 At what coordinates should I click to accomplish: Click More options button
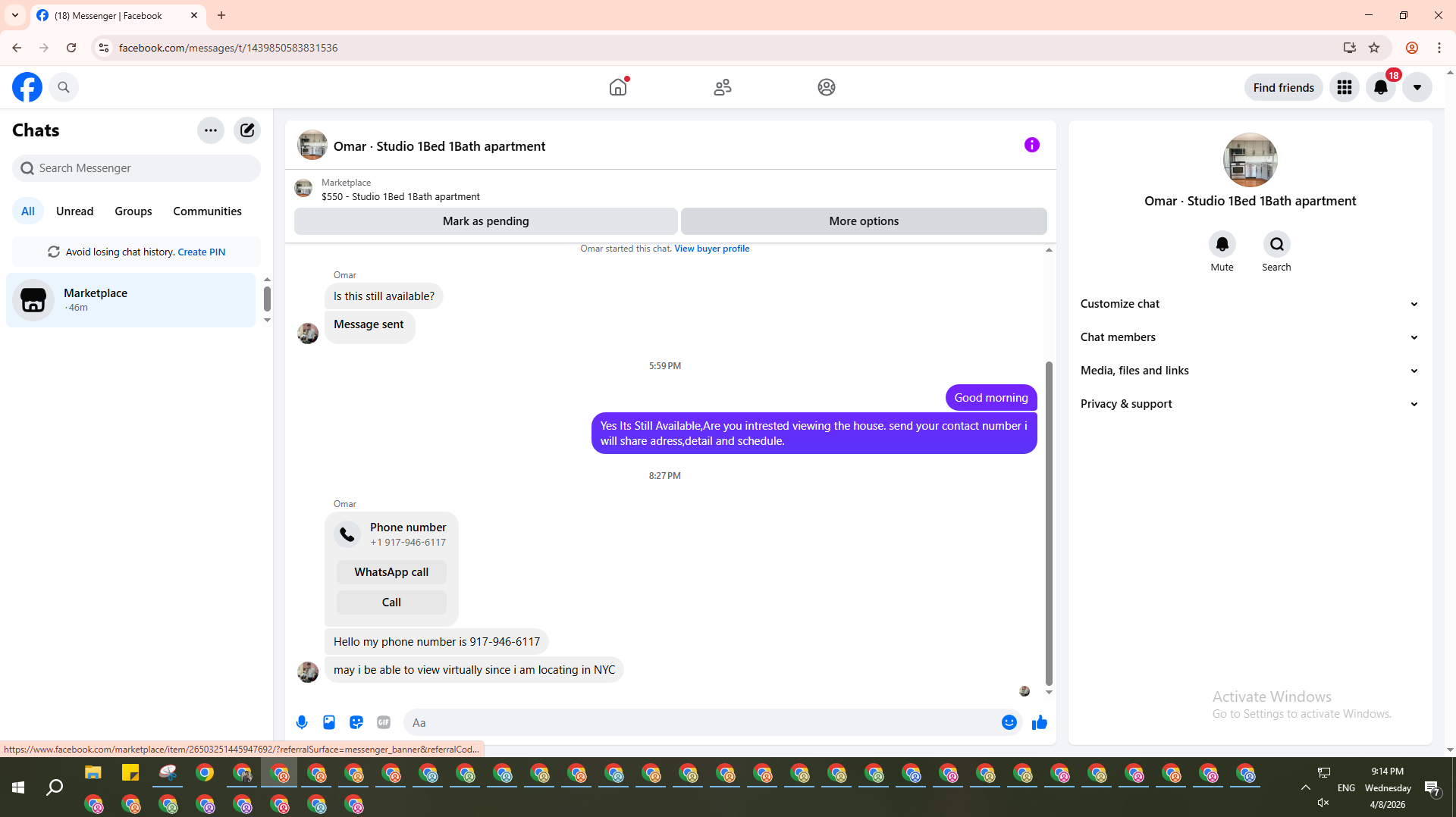pyautogui.click(x=864, y=221)
